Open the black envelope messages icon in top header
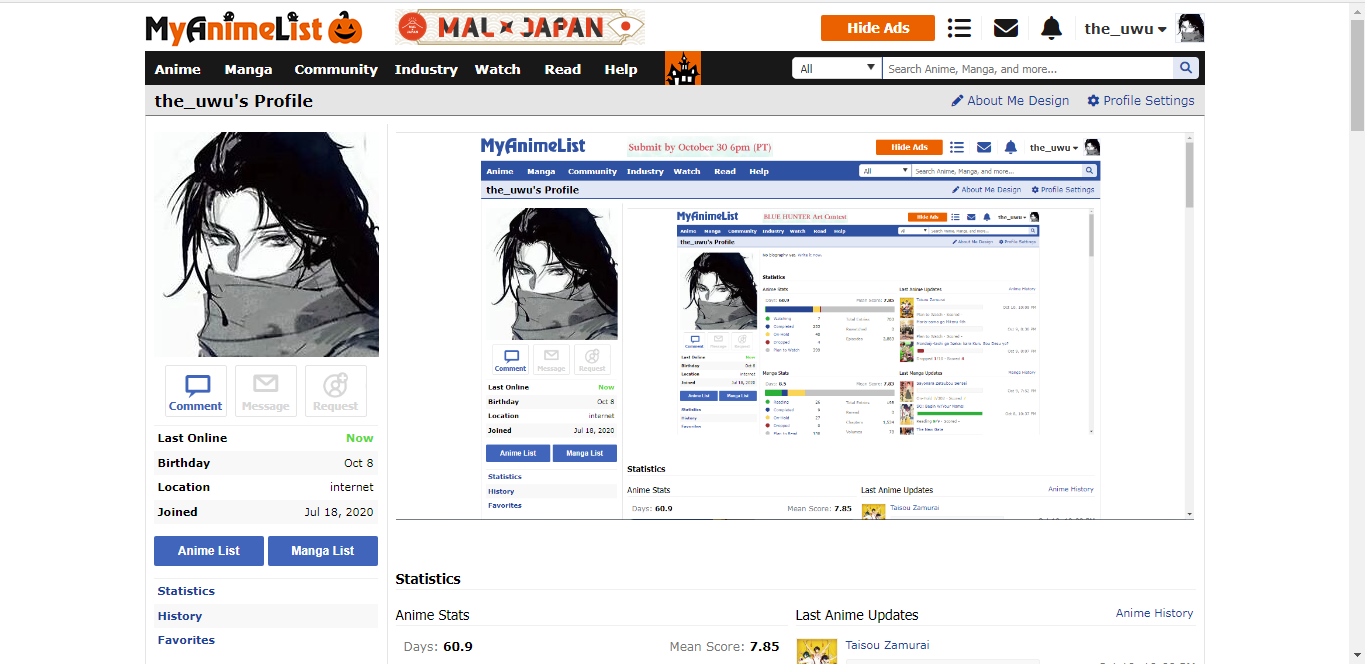The image size is (1365, 664). click(x=1006, y=28)
